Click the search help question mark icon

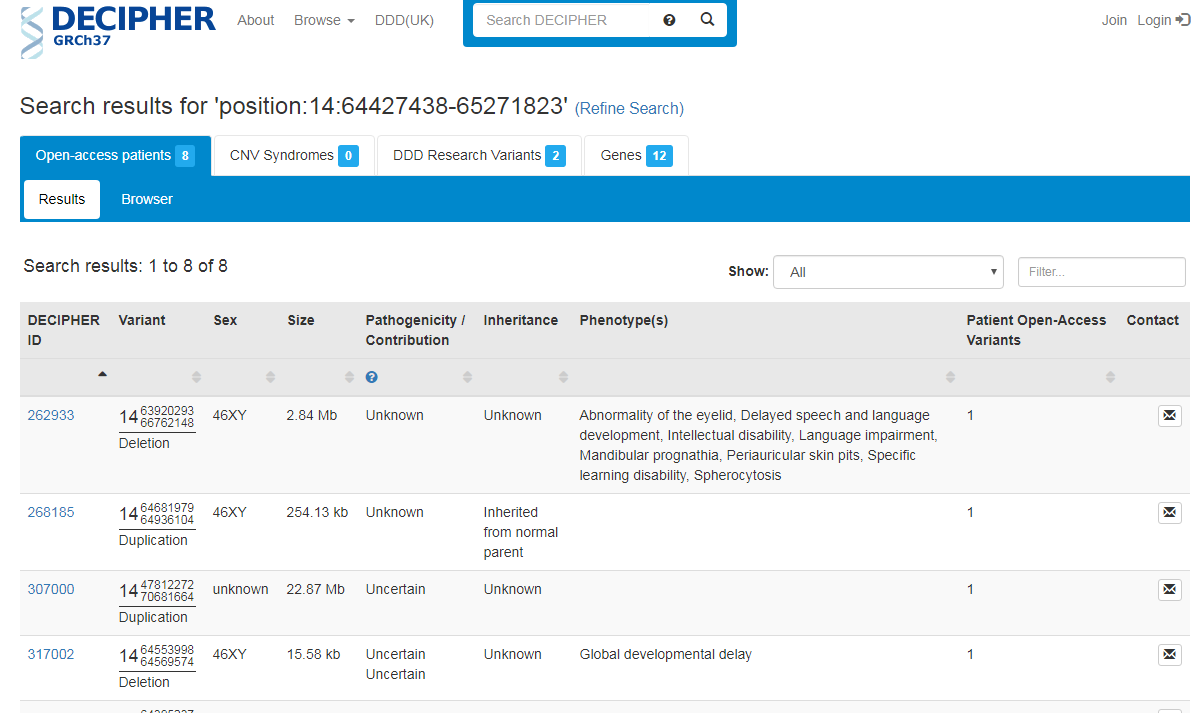669,21
